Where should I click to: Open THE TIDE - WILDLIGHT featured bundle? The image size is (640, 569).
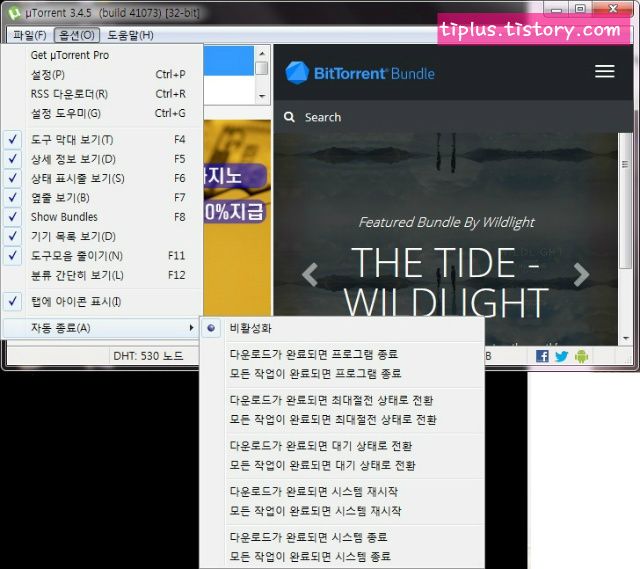click(x=446, y=282)
